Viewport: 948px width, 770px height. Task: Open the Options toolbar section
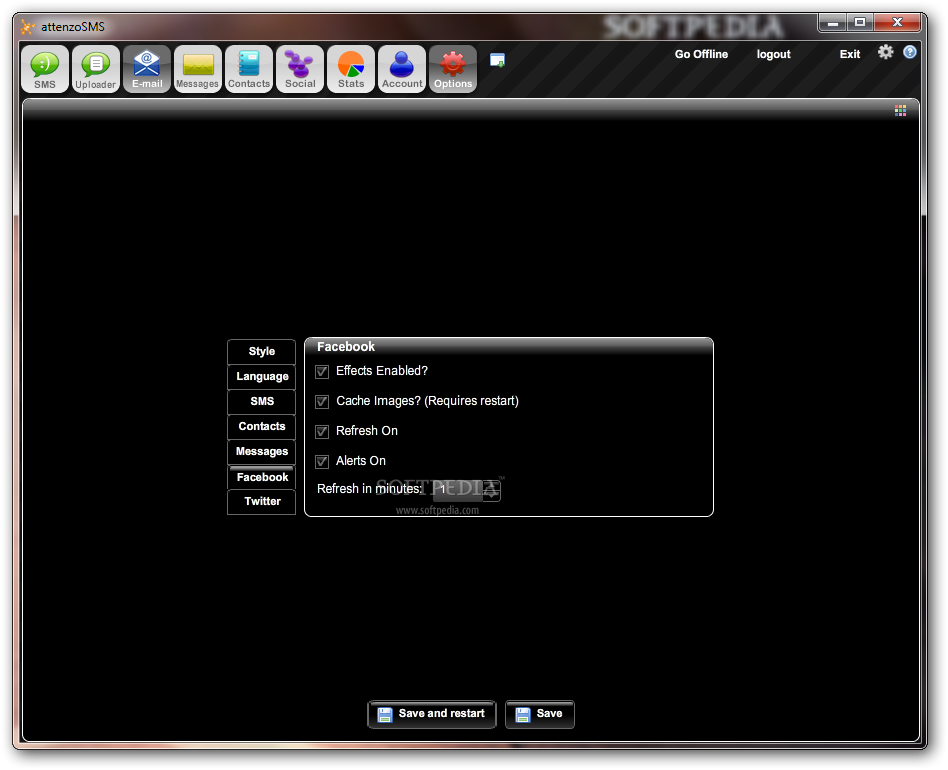click(453, 69)
